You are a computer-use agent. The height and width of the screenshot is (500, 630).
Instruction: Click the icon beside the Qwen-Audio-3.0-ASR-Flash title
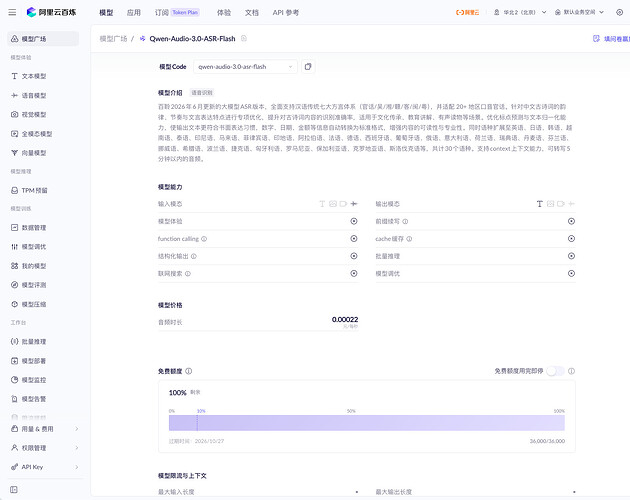[244, 39]
